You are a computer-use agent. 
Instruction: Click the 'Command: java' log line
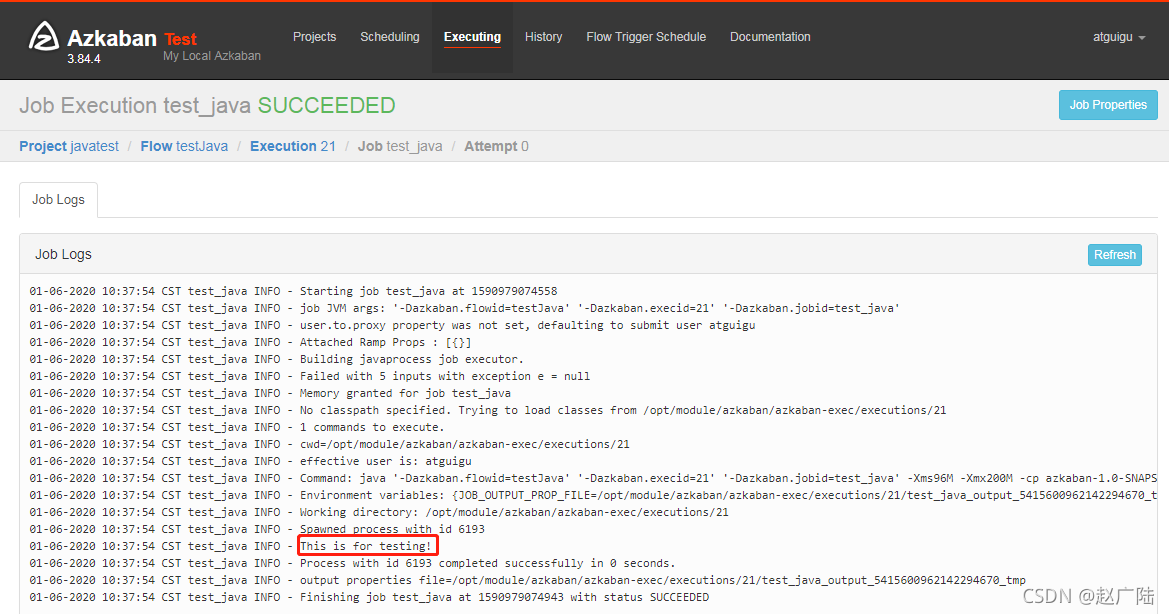pyautogui.click(x=593, y=478)
